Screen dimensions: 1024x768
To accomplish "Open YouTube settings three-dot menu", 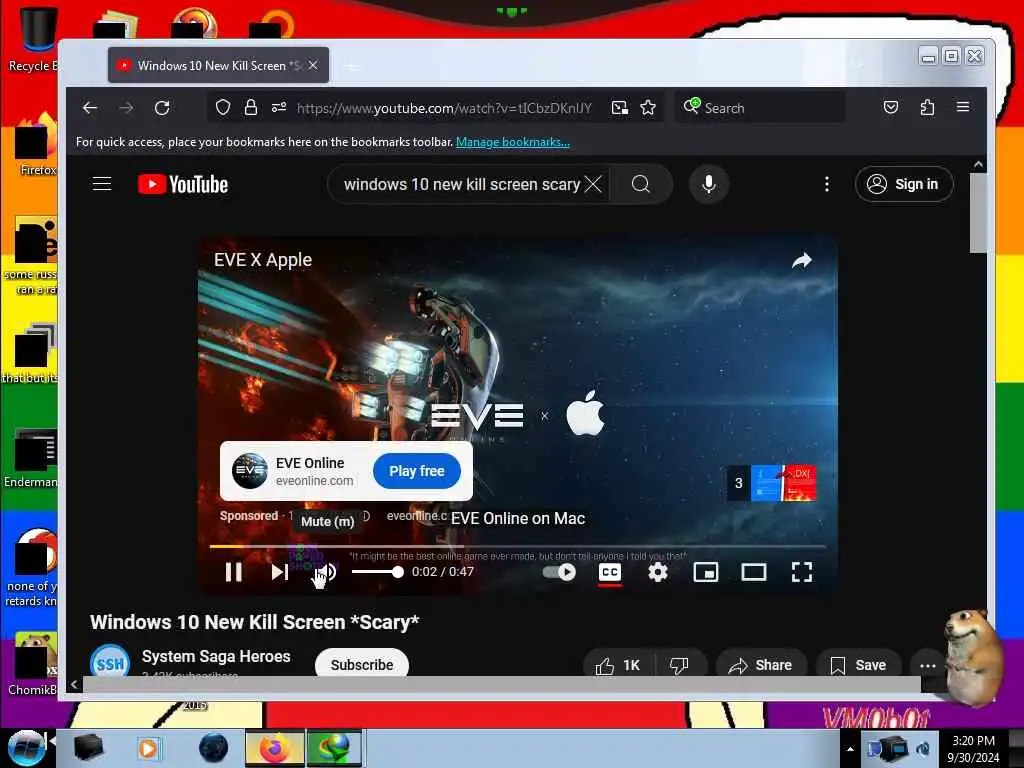I will point(827,184).
